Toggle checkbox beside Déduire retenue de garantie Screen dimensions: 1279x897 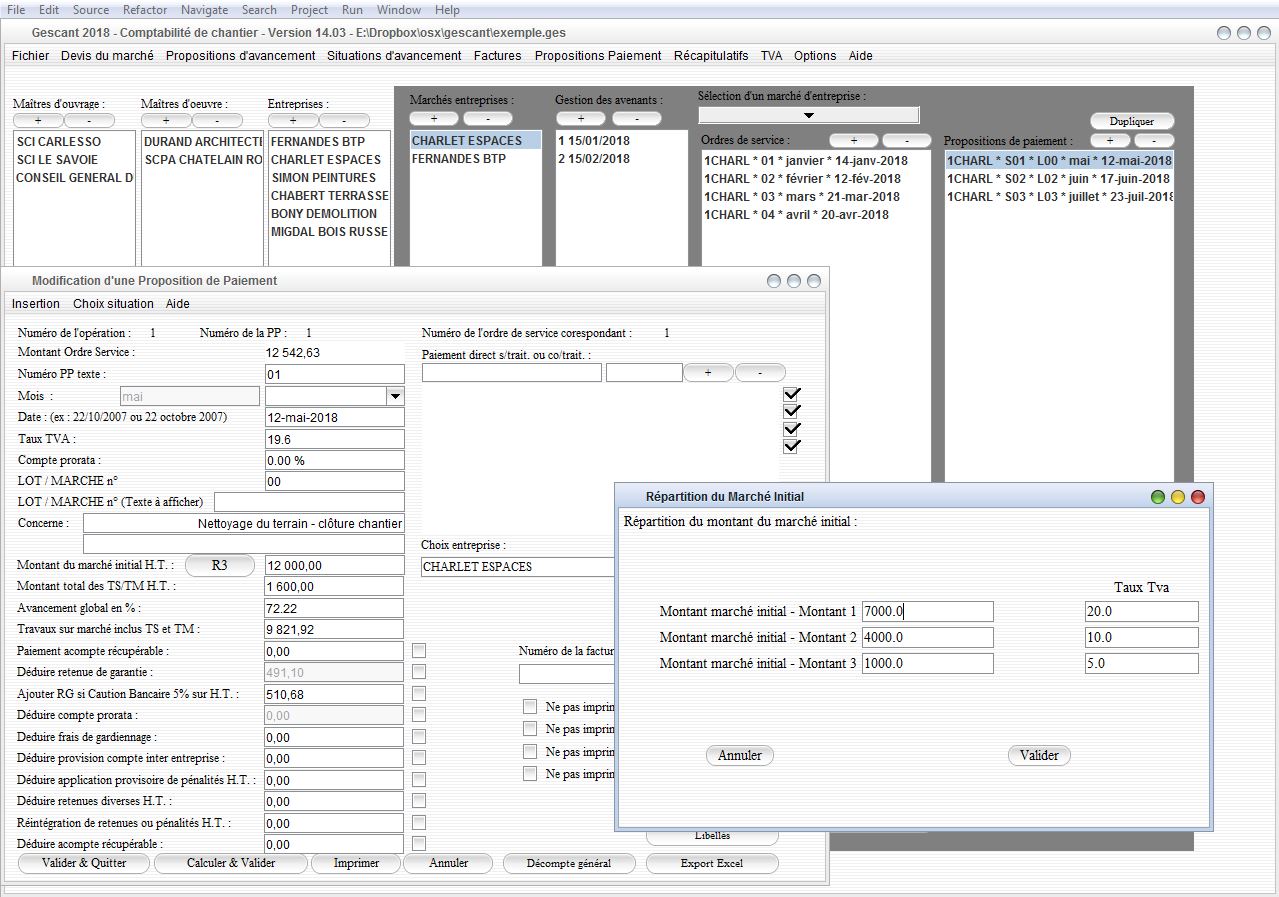tap(419, 672)
